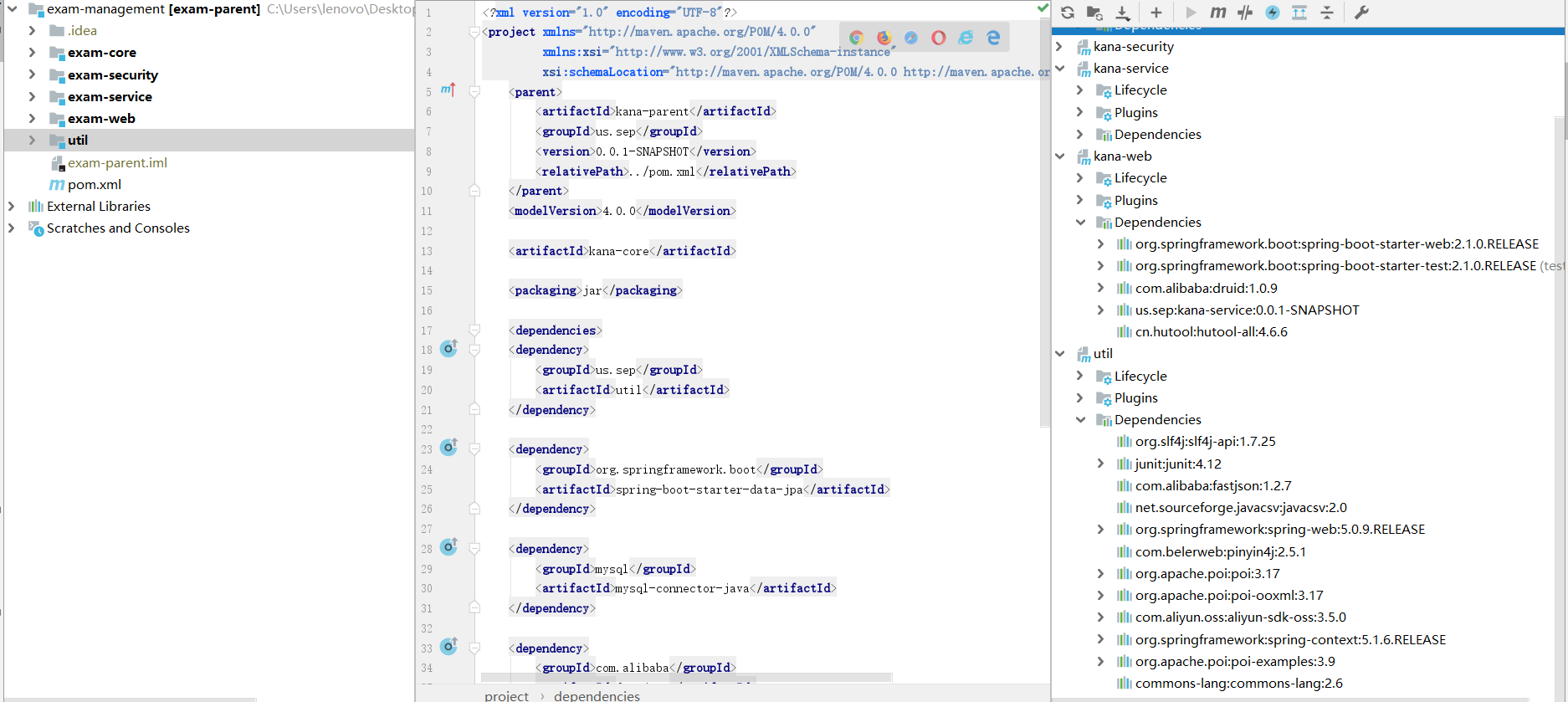
Task: Click the Reimport All Maven Projects icon
Action: pos(1068,13)
